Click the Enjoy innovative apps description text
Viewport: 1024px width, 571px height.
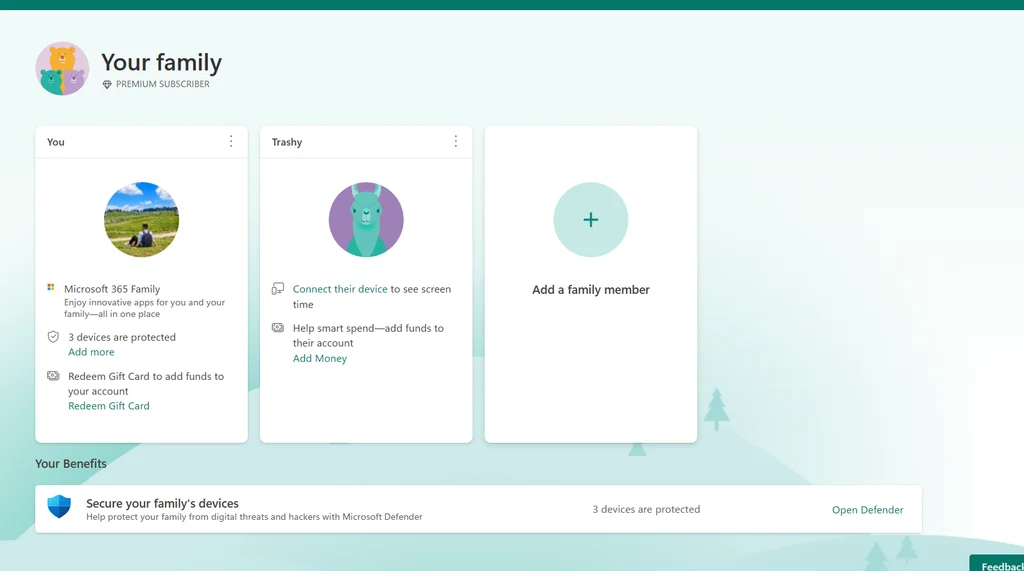pyautogui.click(x=144, y=308)
